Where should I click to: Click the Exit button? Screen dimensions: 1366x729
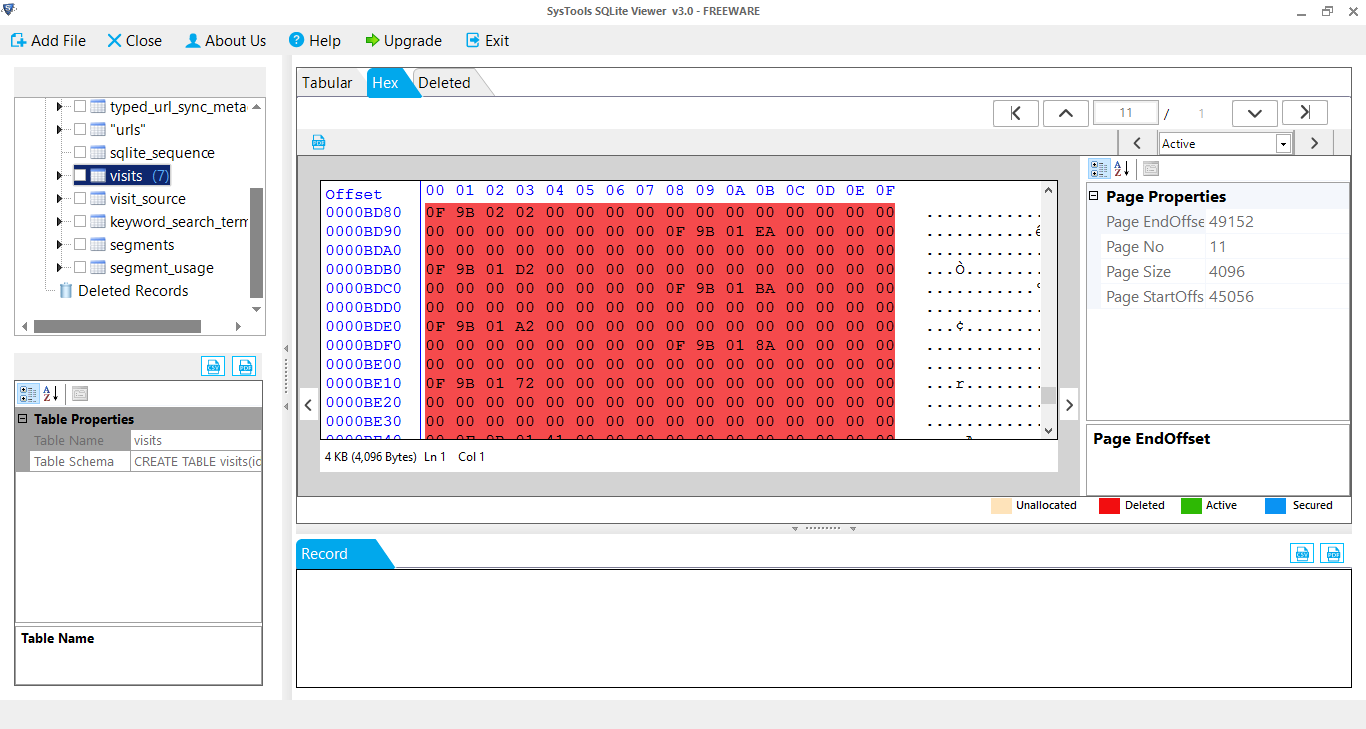click(488, 41)
